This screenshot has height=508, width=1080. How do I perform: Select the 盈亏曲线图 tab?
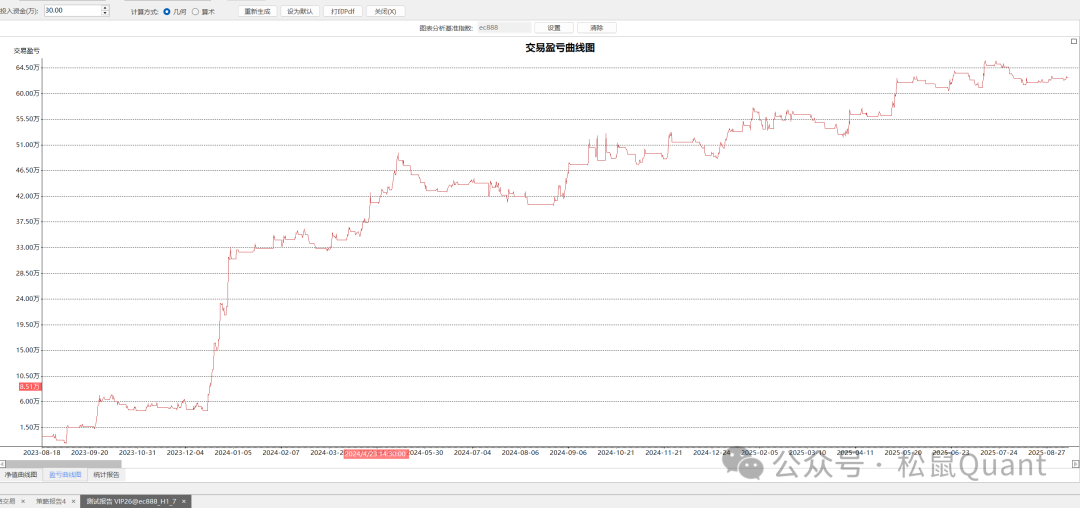[x=65, y=474]
